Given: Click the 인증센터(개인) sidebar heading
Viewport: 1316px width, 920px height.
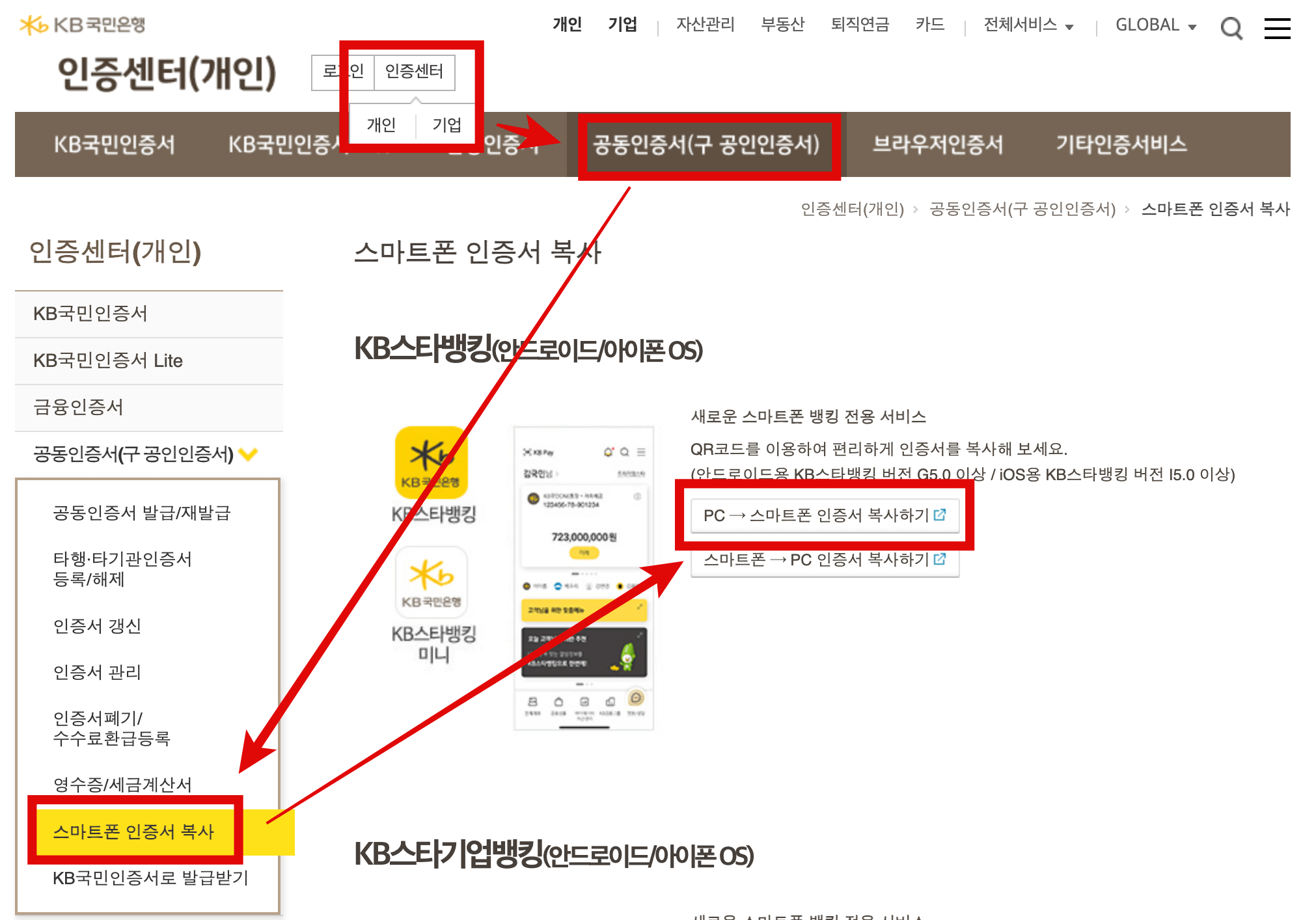Looking at the screenshot, I should click(115, 252).
